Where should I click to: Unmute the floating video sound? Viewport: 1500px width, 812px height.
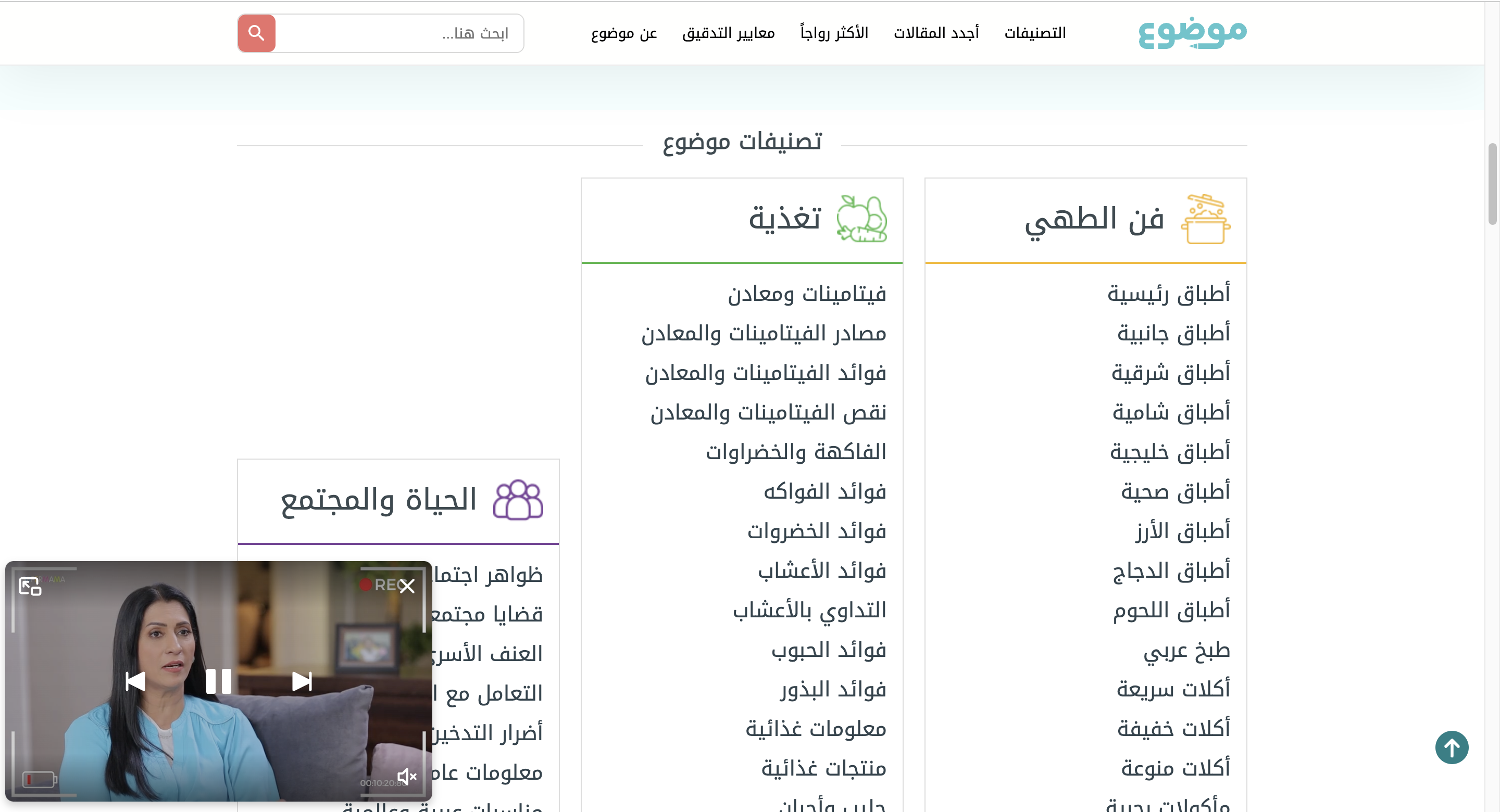[x=406, y=776]
